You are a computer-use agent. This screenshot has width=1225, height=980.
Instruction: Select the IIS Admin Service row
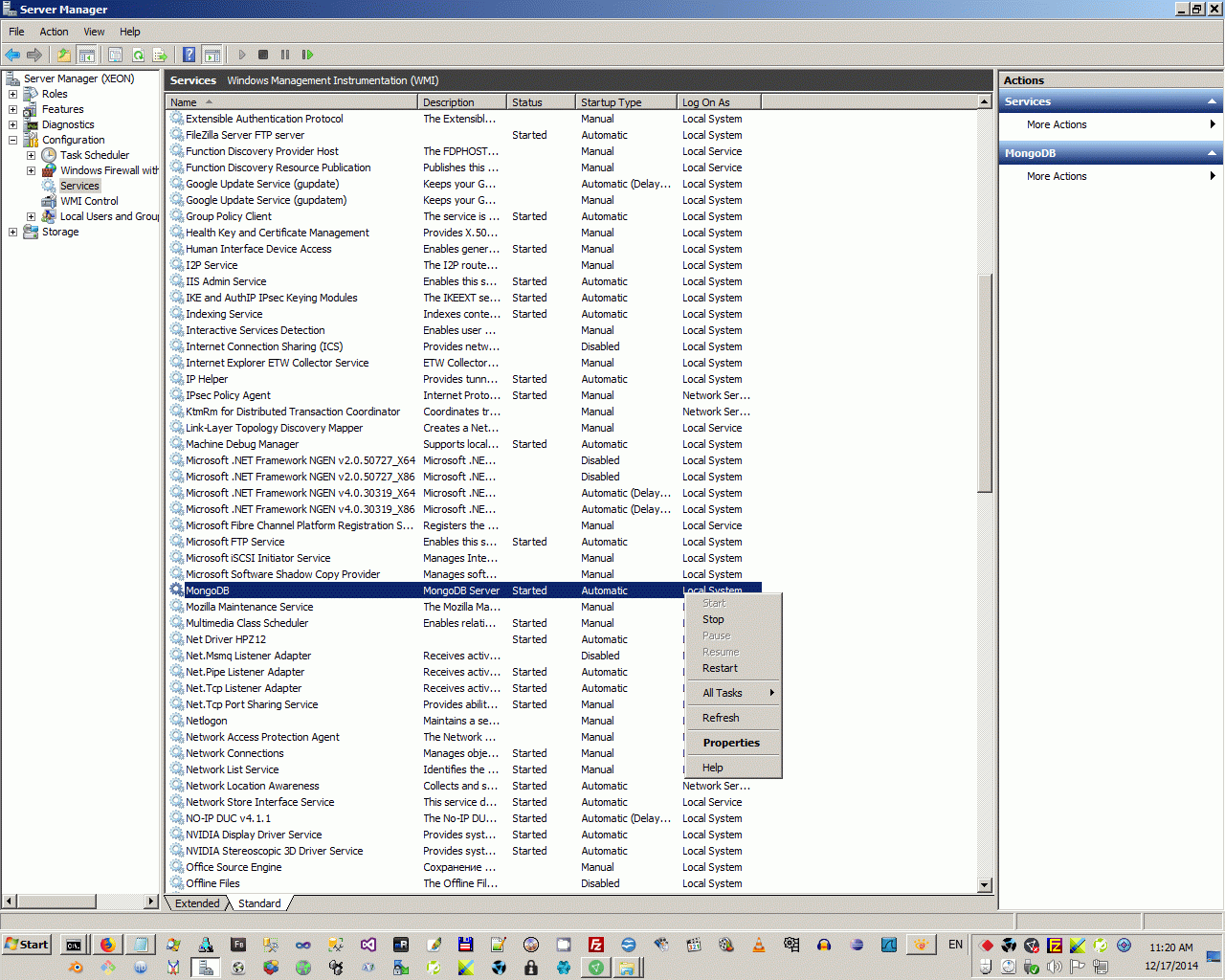(464, 281)
